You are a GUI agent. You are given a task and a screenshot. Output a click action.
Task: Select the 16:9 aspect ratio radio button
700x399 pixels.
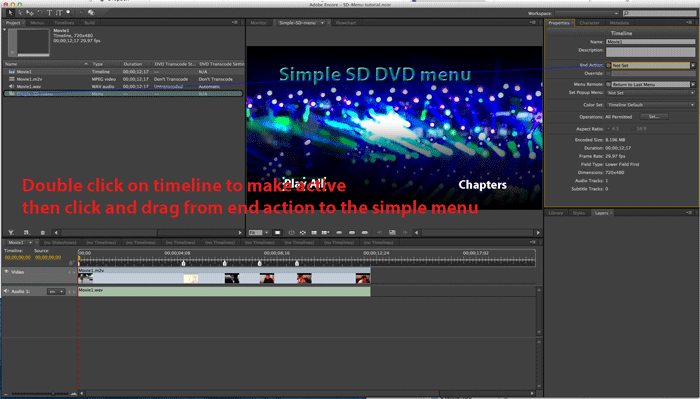click(x=634, y=129)
